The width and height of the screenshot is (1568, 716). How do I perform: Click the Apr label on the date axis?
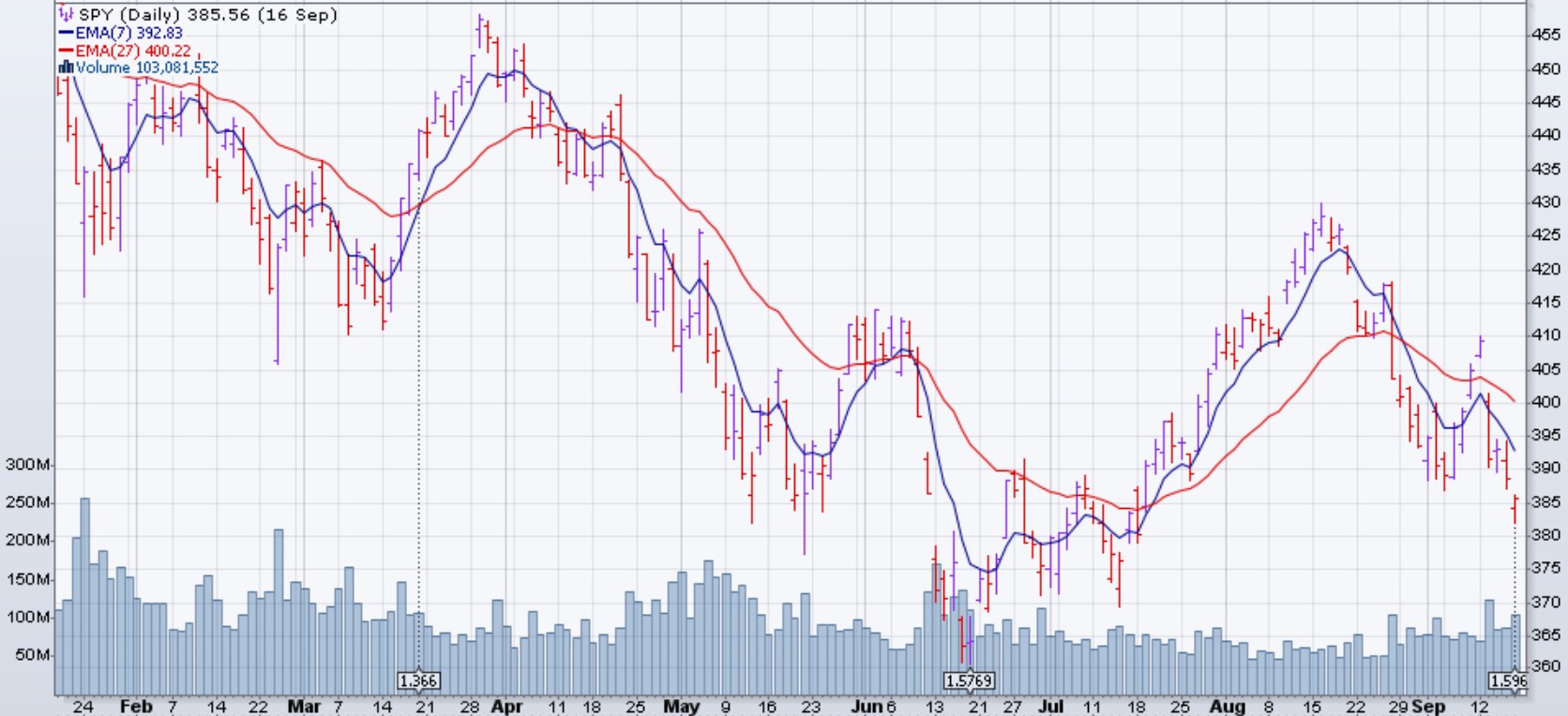click(506, 706)
